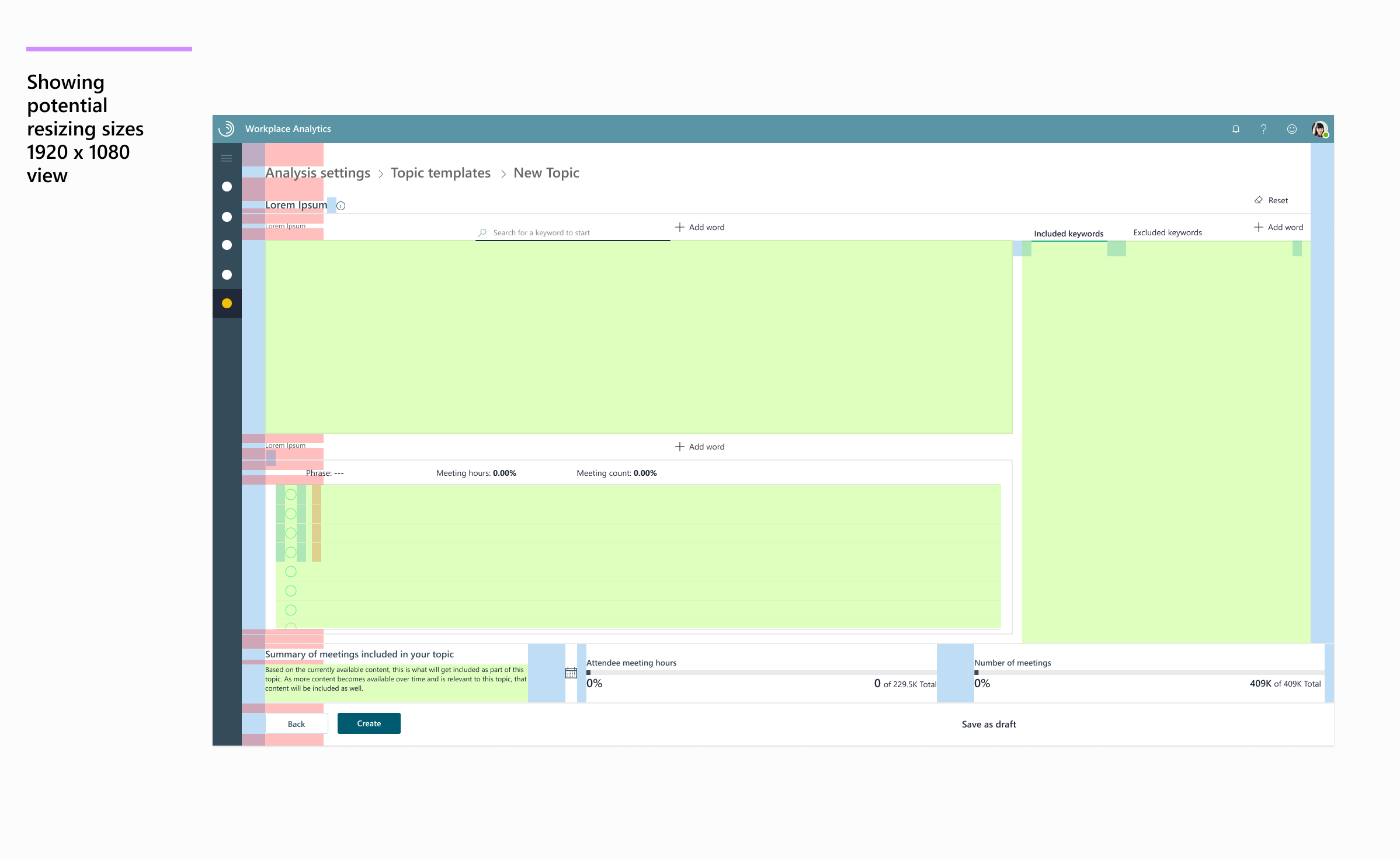Select the first meeting row radio button

(x=290, y=494)
